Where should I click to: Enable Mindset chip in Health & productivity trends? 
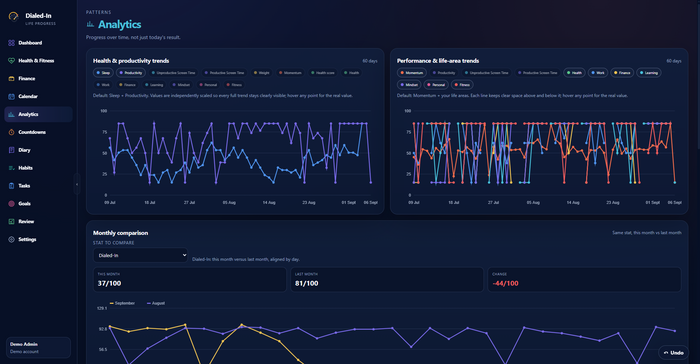(x=181, y=85)
